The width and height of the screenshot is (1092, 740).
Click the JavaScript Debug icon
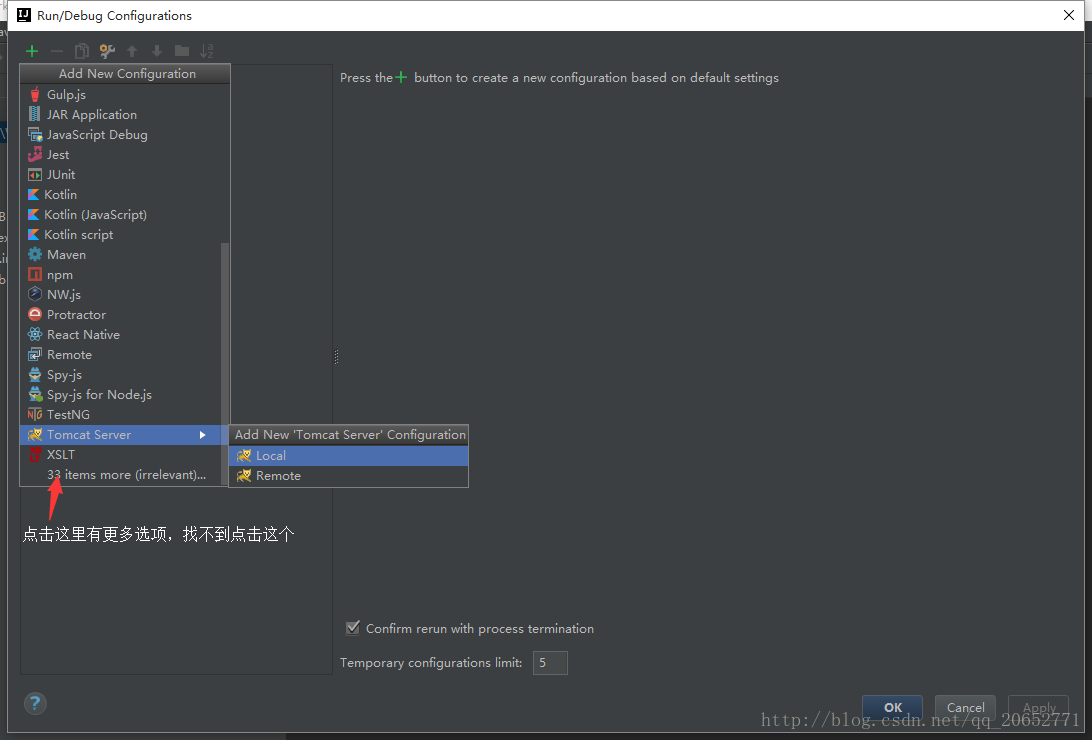[x=35, y=134]
